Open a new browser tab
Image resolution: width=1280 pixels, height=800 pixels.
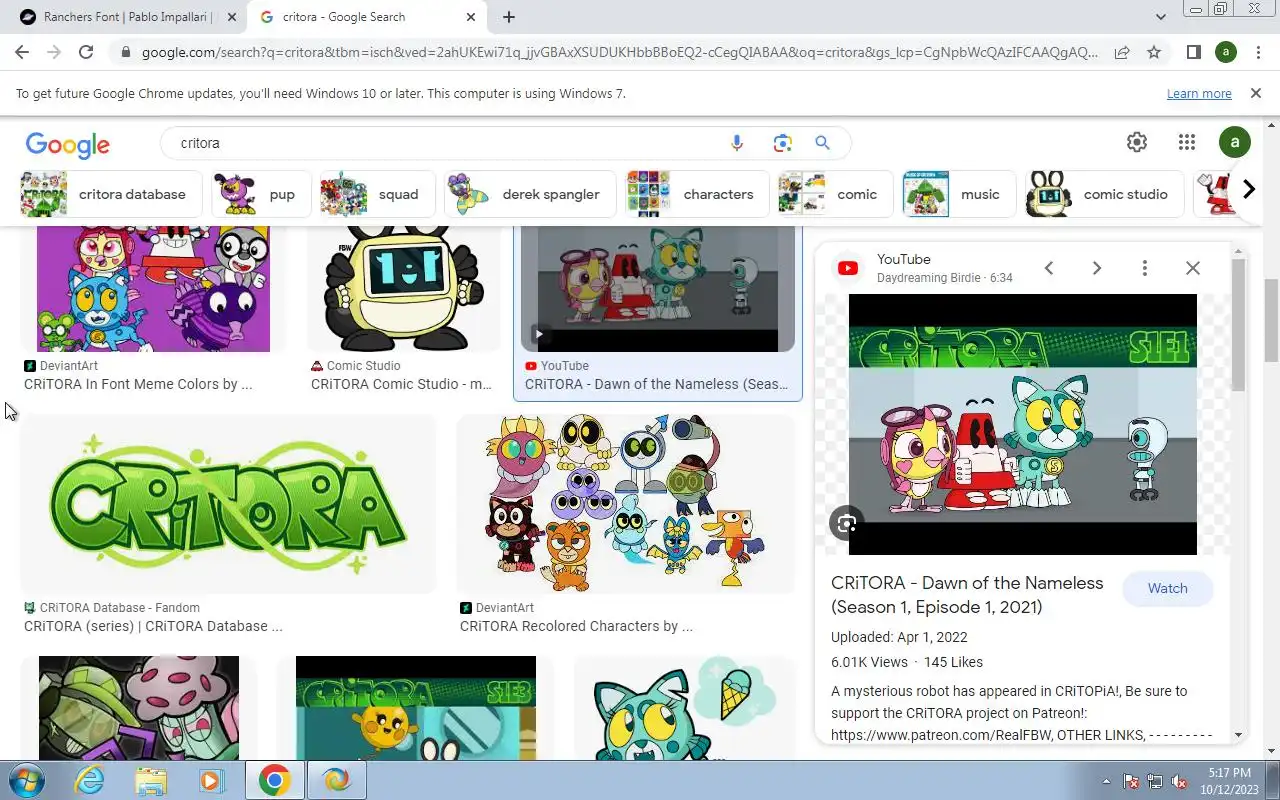[x=509, y=17]
